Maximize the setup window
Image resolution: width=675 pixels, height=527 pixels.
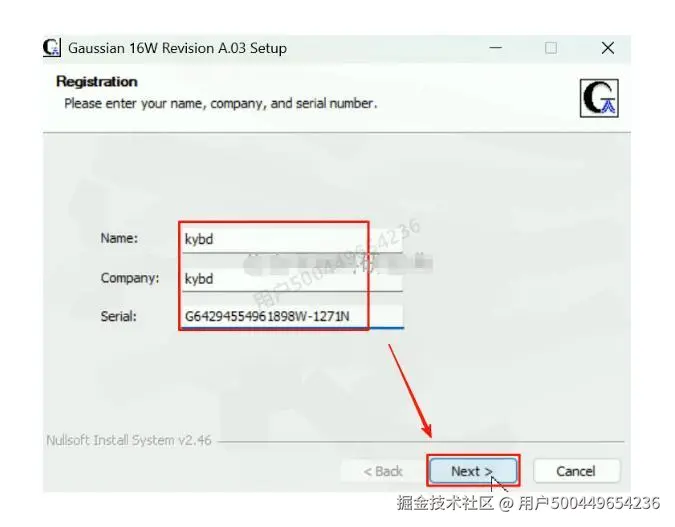point(551,48)
